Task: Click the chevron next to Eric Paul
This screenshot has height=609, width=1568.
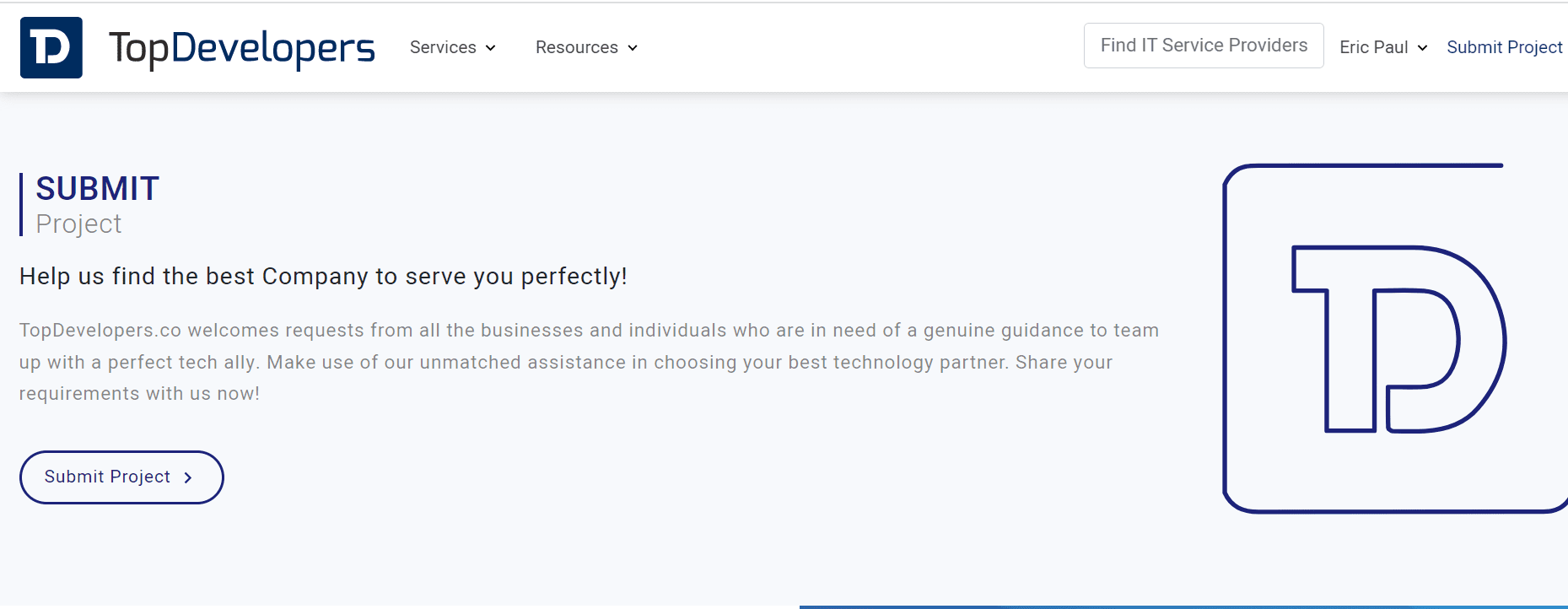Action: point(1422,48)
